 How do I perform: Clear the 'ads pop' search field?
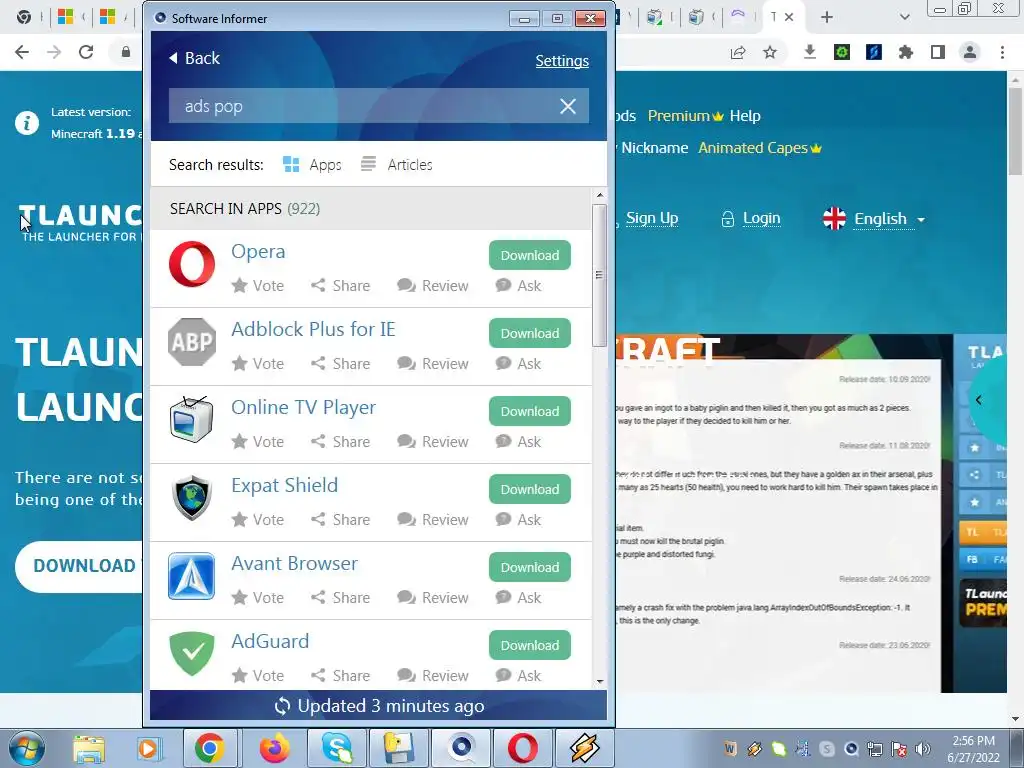click(x=568, y=106)
